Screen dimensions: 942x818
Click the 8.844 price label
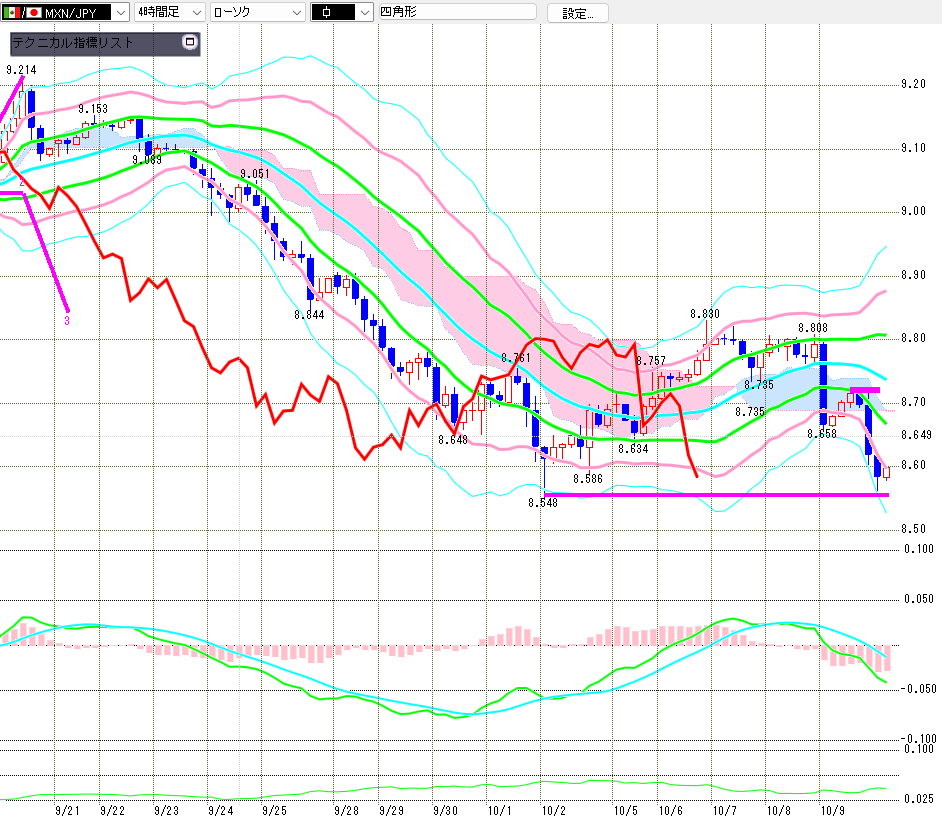309,315
